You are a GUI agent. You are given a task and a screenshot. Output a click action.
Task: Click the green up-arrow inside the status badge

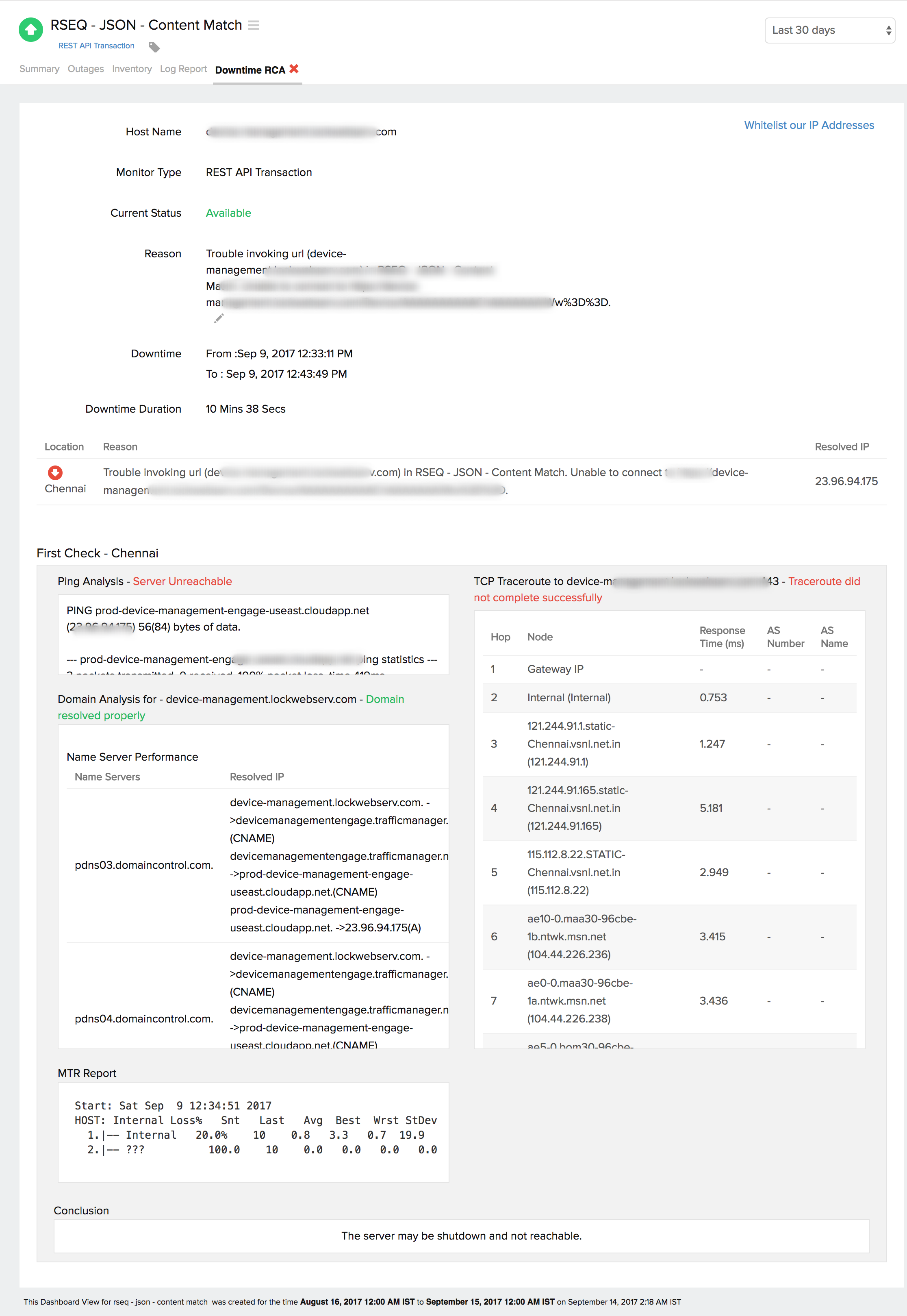tap(32, 30)
